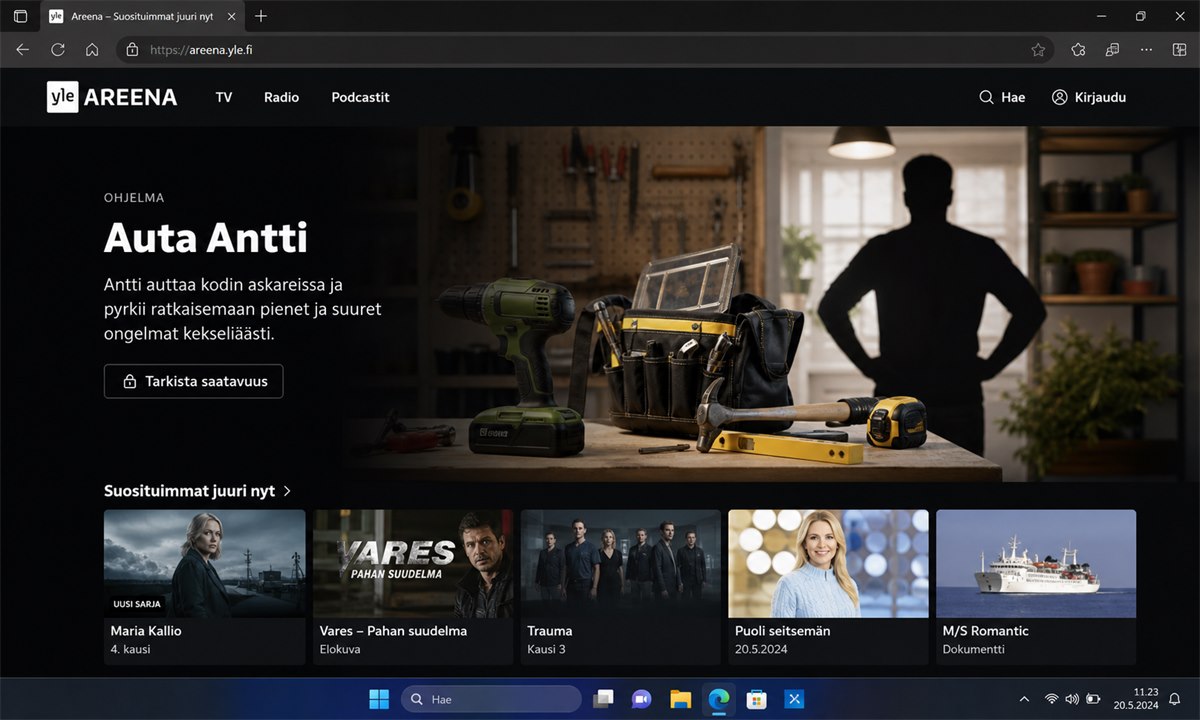Open the Vares – Pahan suudelma thumbnail
Image resolution: width=1200 pixels, height=720 pixels.
(x=413, y=563)
